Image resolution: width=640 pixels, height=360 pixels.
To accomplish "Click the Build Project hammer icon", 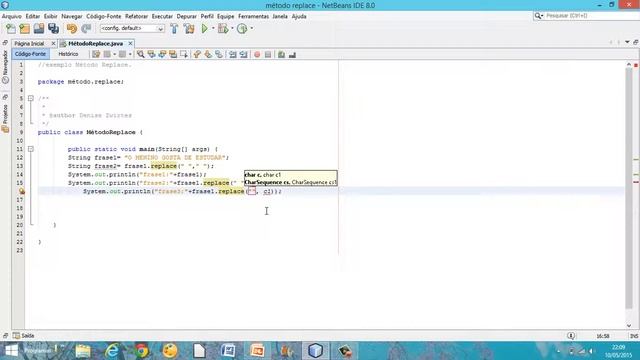I will click(x=174, y=28).
